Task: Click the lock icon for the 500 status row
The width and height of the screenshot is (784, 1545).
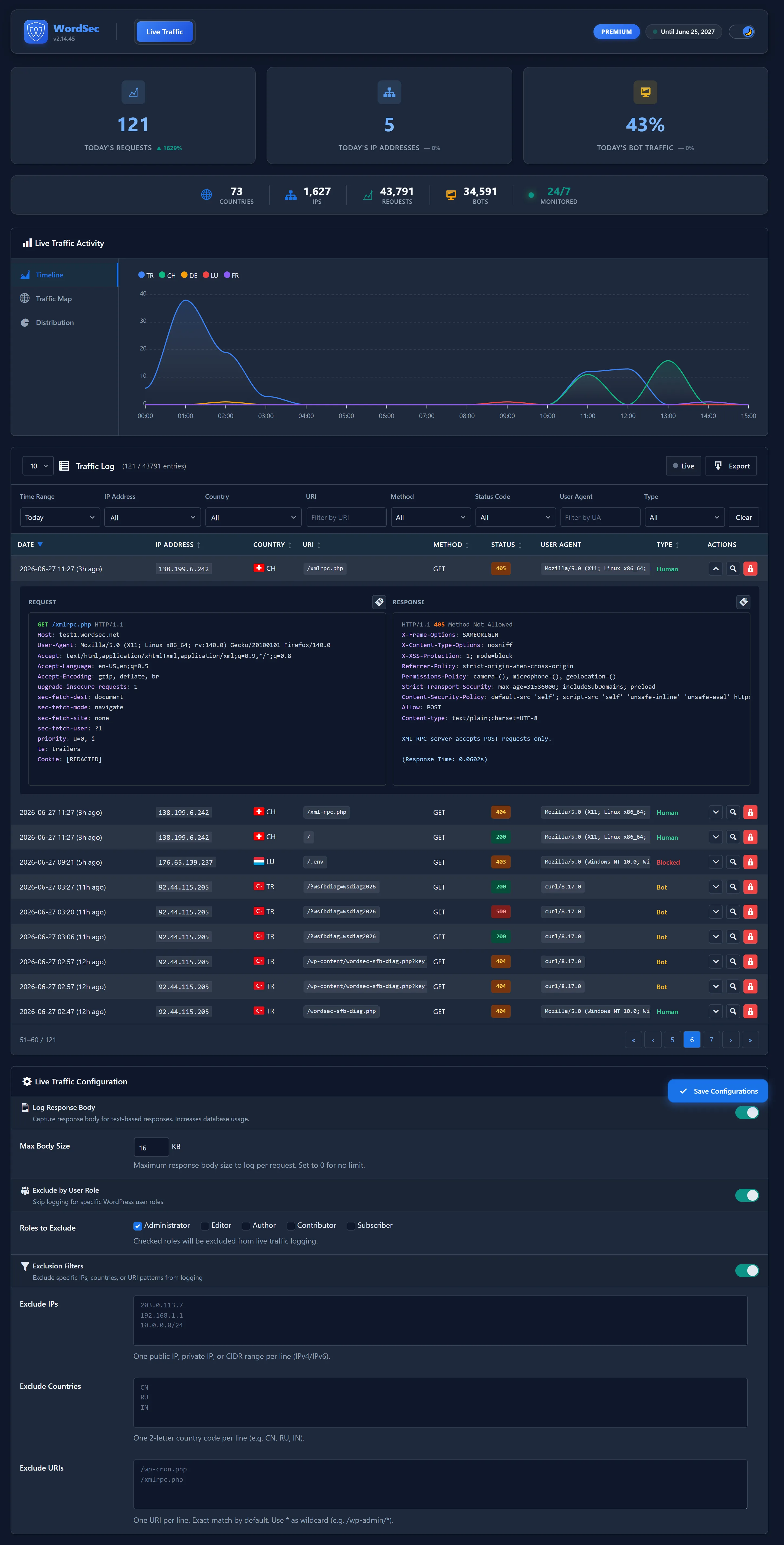Action: (750, 912)
